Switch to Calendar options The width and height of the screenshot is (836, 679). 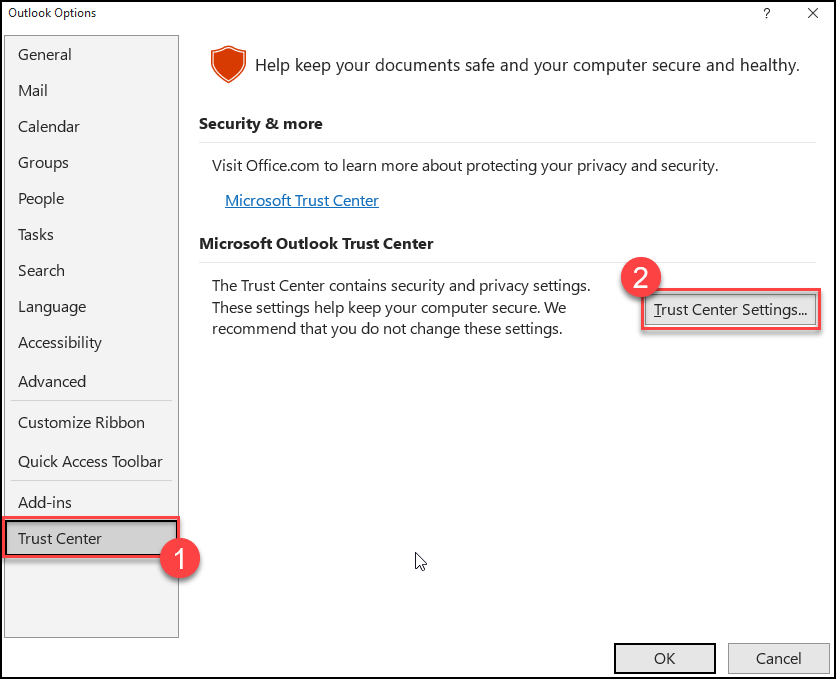[x=49, y=127]
